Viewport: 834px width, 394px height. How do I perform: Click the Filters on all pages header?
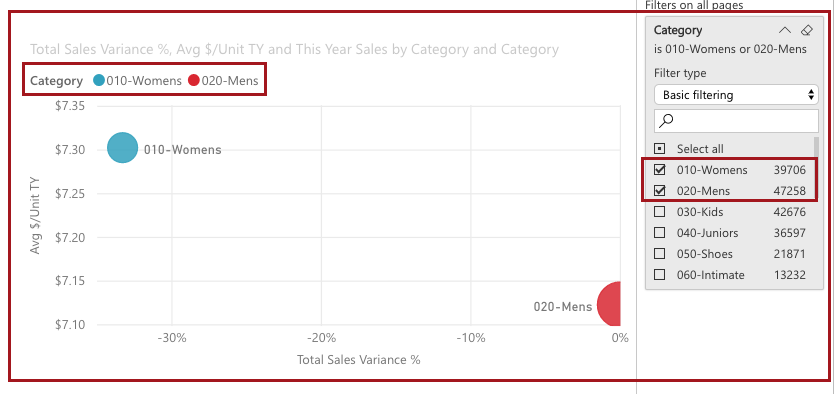(694, 5)
